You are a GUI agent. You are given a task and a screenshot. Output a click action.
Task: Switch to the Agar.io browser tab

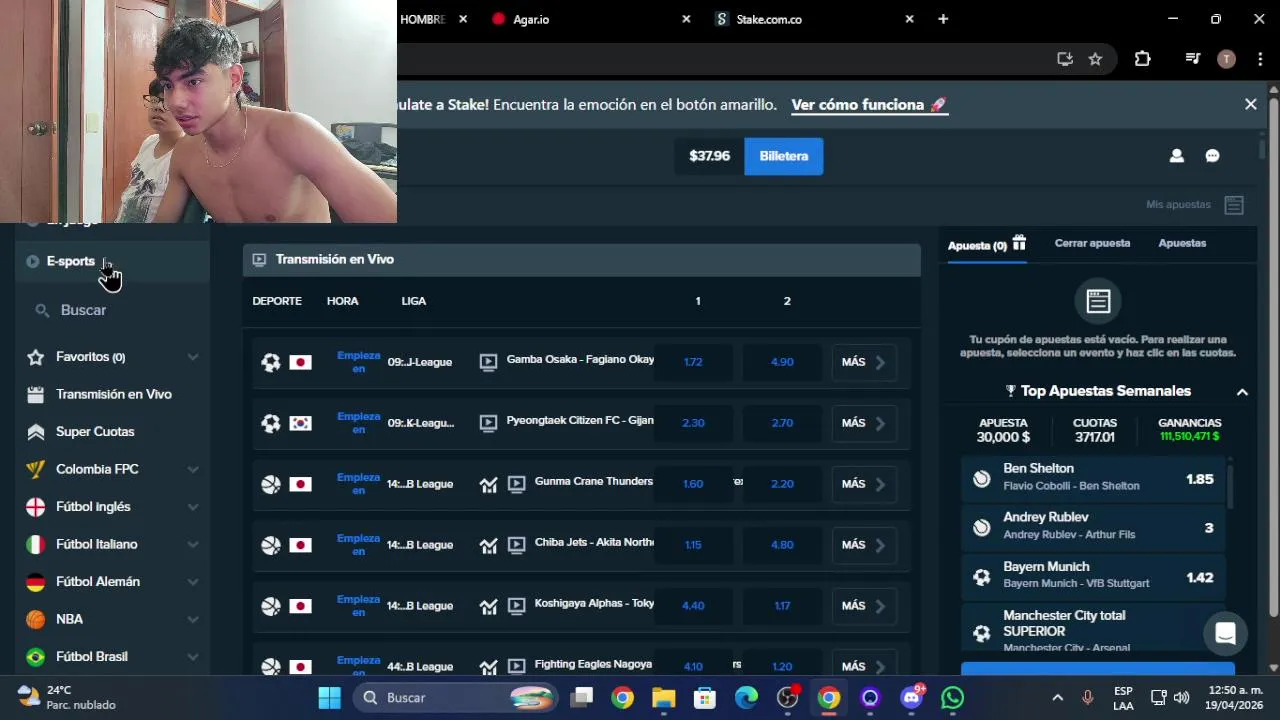tap(590, 19)
